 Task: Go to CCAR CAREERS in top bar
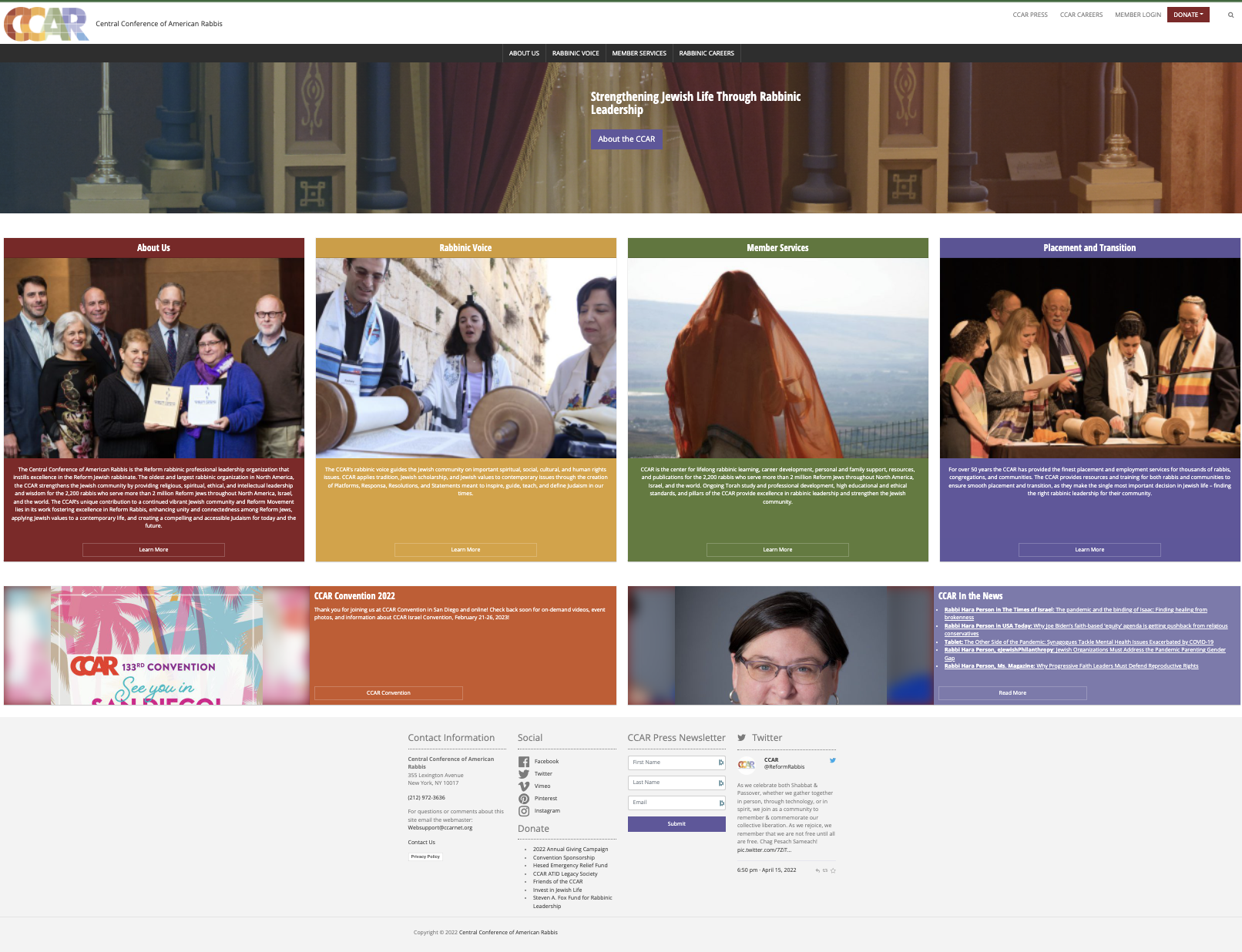click(x=1081, y=15)
